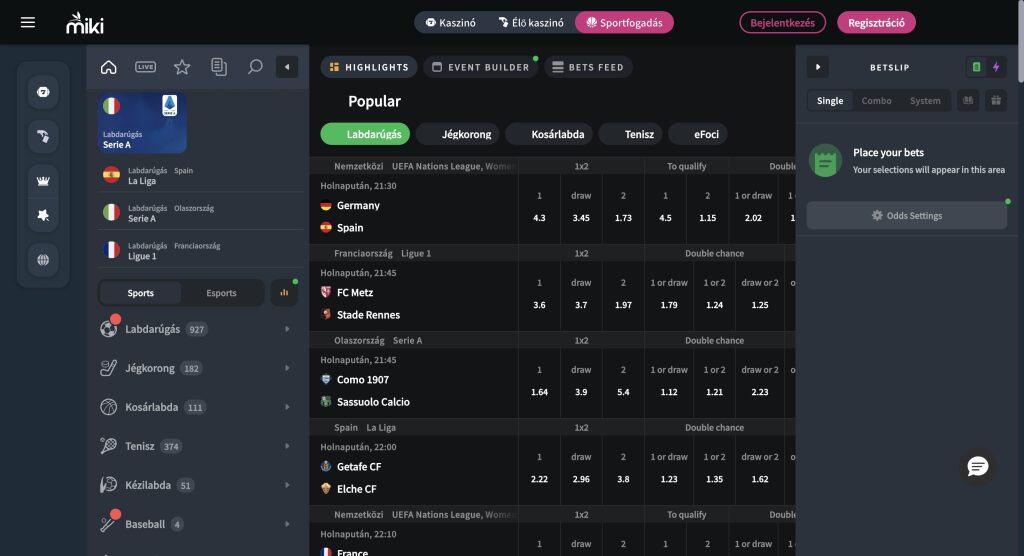Pick Germany win odds 4.3
The image size is (1024, 556).
pyautogui.click(x=539, y=217)
